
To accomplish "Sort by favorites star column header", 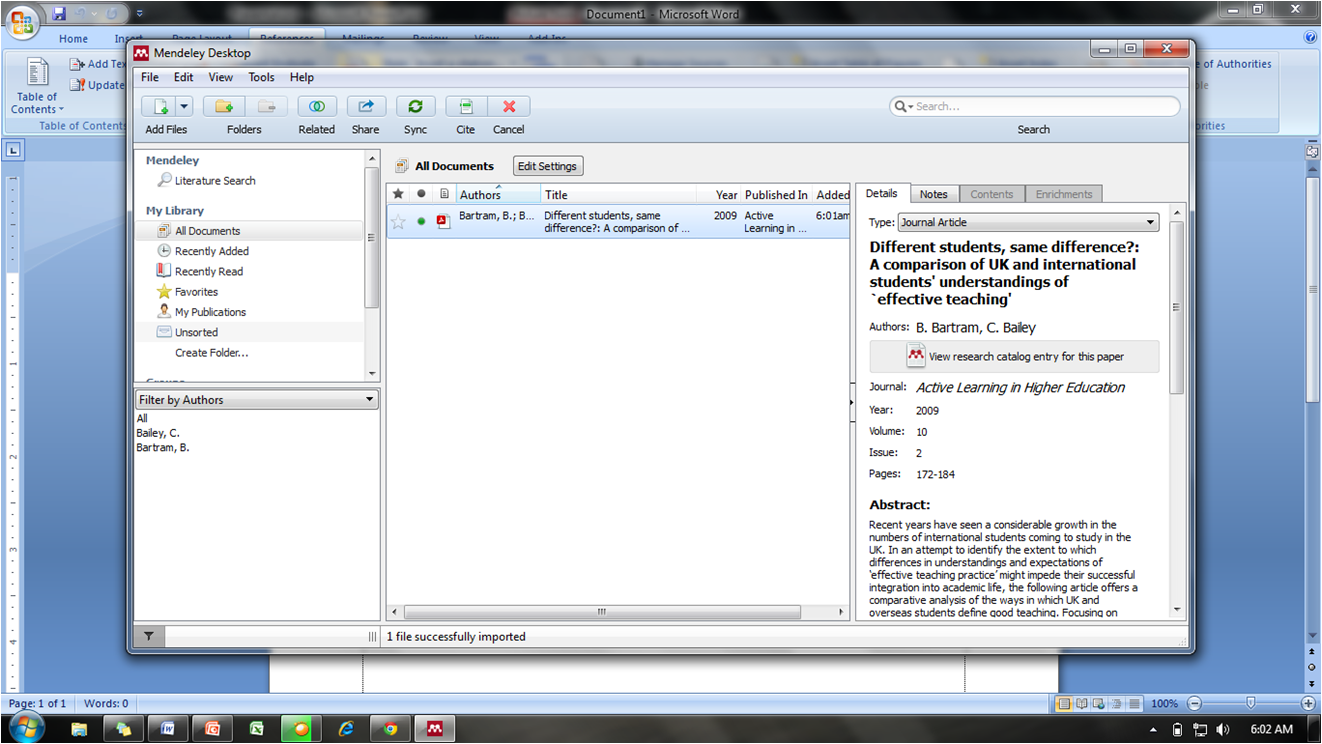I will [x=398, y=194].
